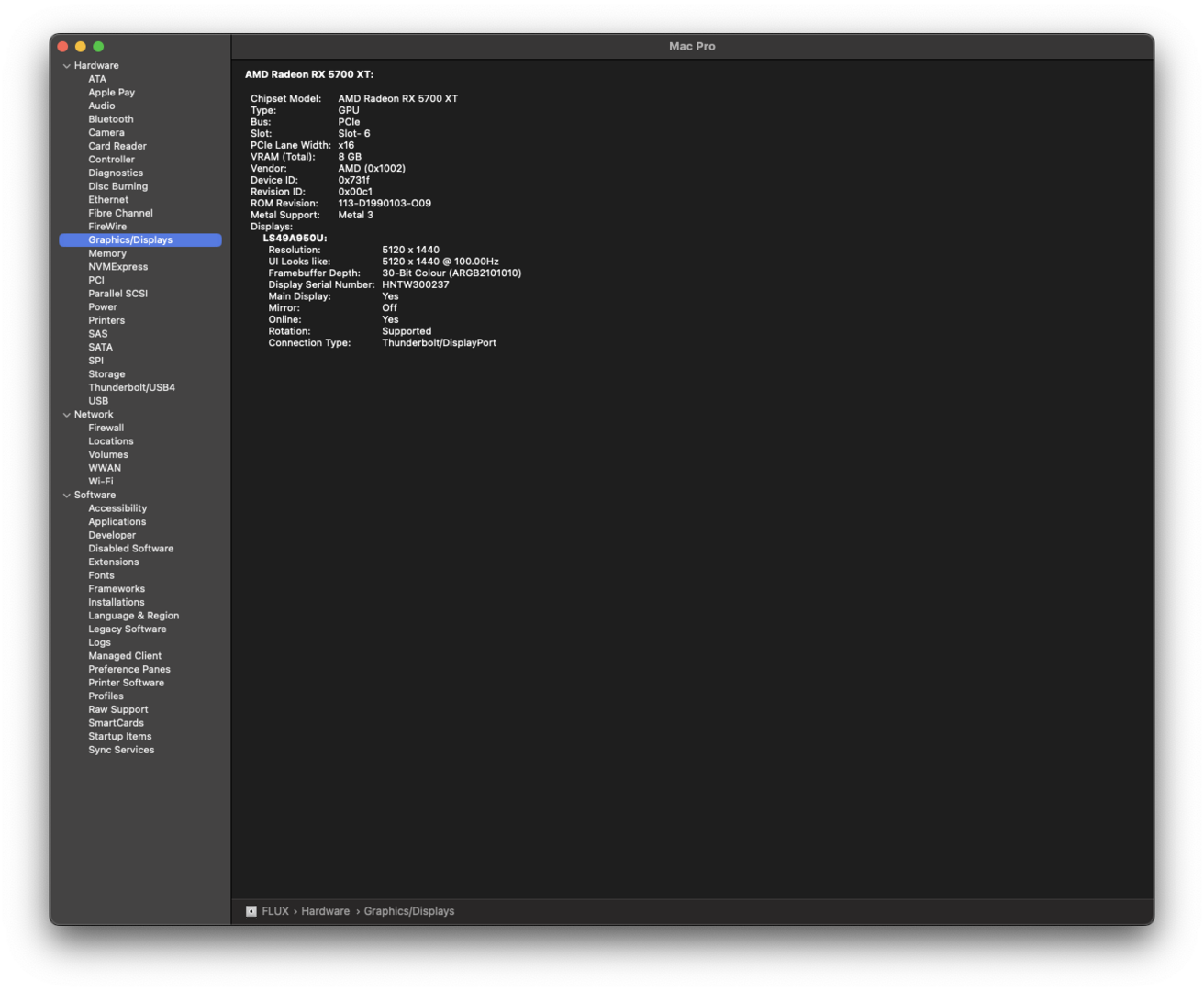Viewport: 1204px width, 991px height.
Task: Select Logs in the sidebar
Action: point(99,642)
